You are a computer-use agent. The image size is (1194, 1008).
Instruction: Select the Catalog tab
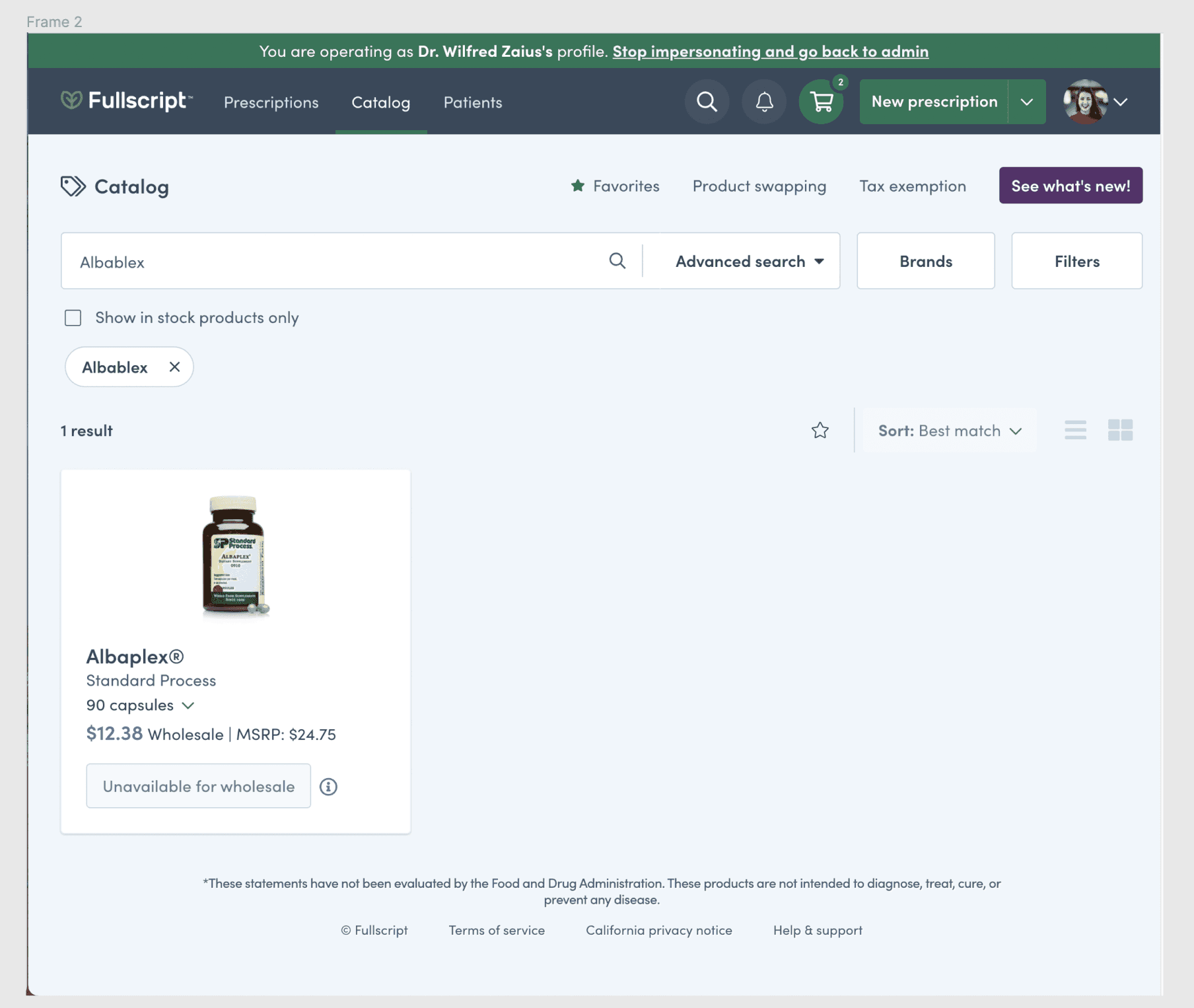pos(381,102)
